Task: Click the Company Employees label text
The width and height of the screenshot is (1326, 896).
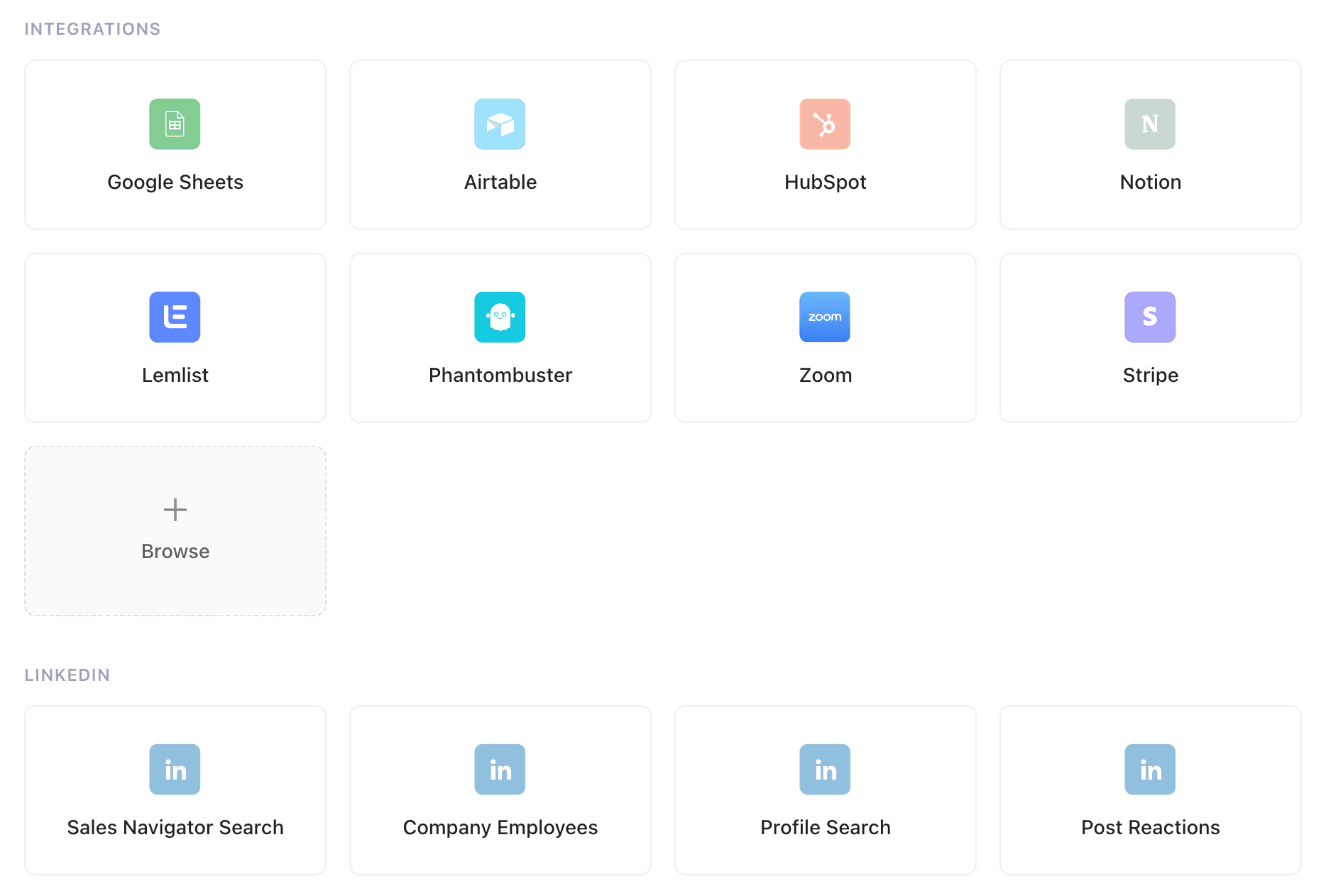Action: [500, 828]
